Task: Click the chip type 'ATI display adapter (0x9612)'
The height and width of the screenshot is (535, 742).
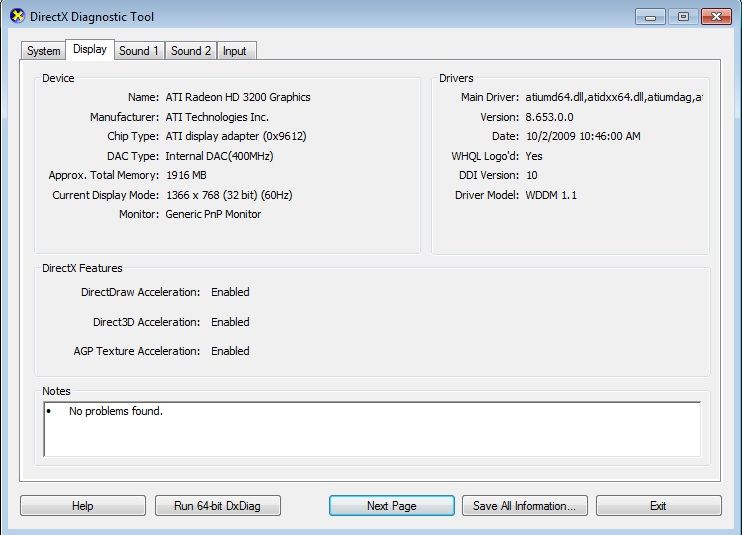Action: pos(236,136)
